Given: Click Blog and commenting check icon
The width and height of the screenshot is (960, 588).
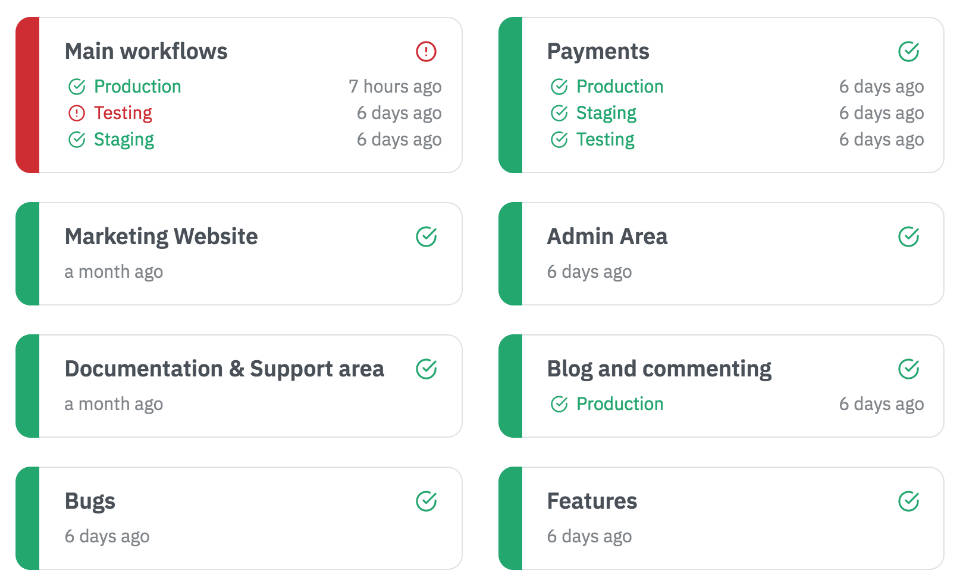Looking at the screenshot, I should point(908,369).
